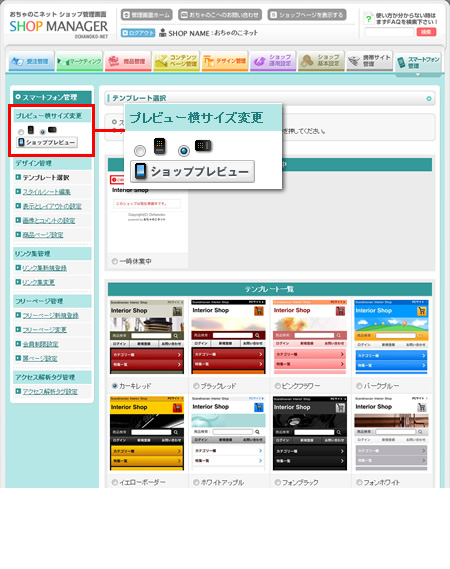Click the SHOP MANAGER logo

point(58,26)
